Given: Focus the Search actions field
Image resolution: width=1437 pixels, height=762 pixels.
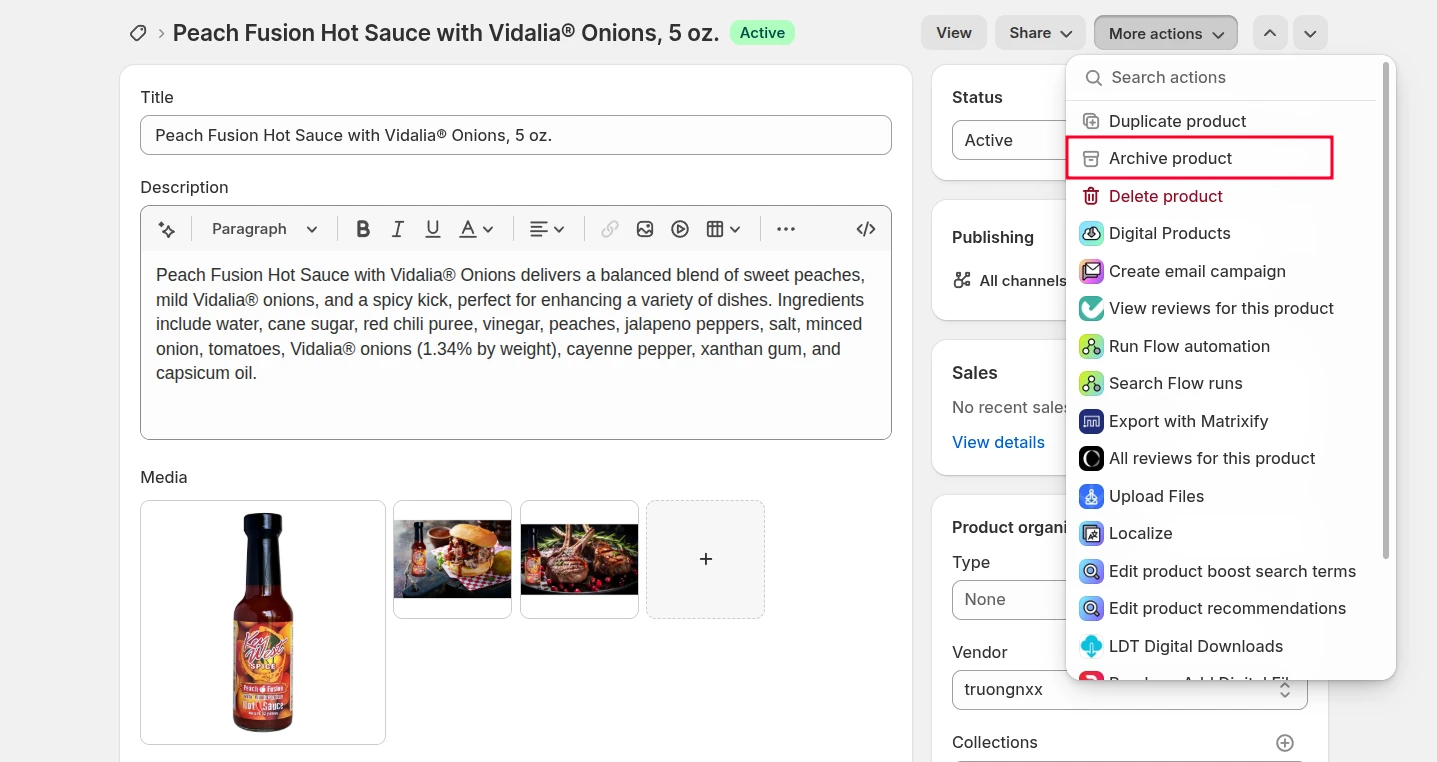Looking at the screenshot, I should (x=1222, y=78).
